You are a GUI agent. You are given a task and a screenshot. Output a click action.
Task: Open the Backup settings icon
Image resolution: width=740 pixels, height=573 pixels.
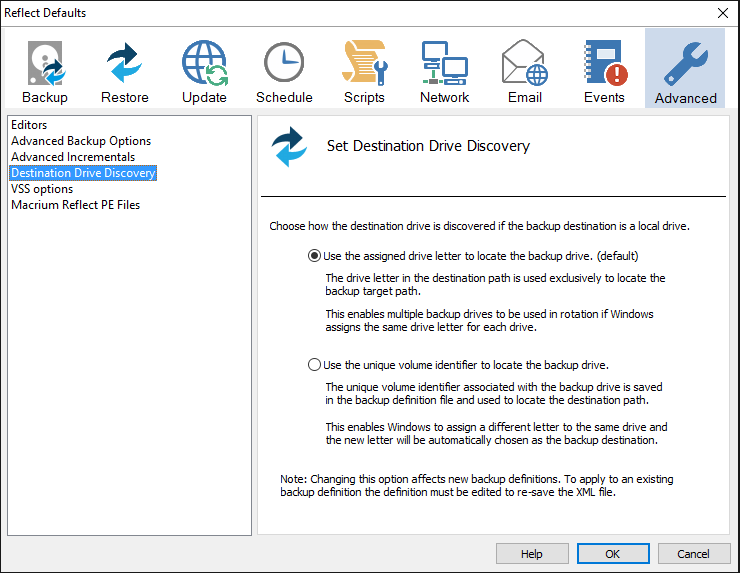[44, 64]
